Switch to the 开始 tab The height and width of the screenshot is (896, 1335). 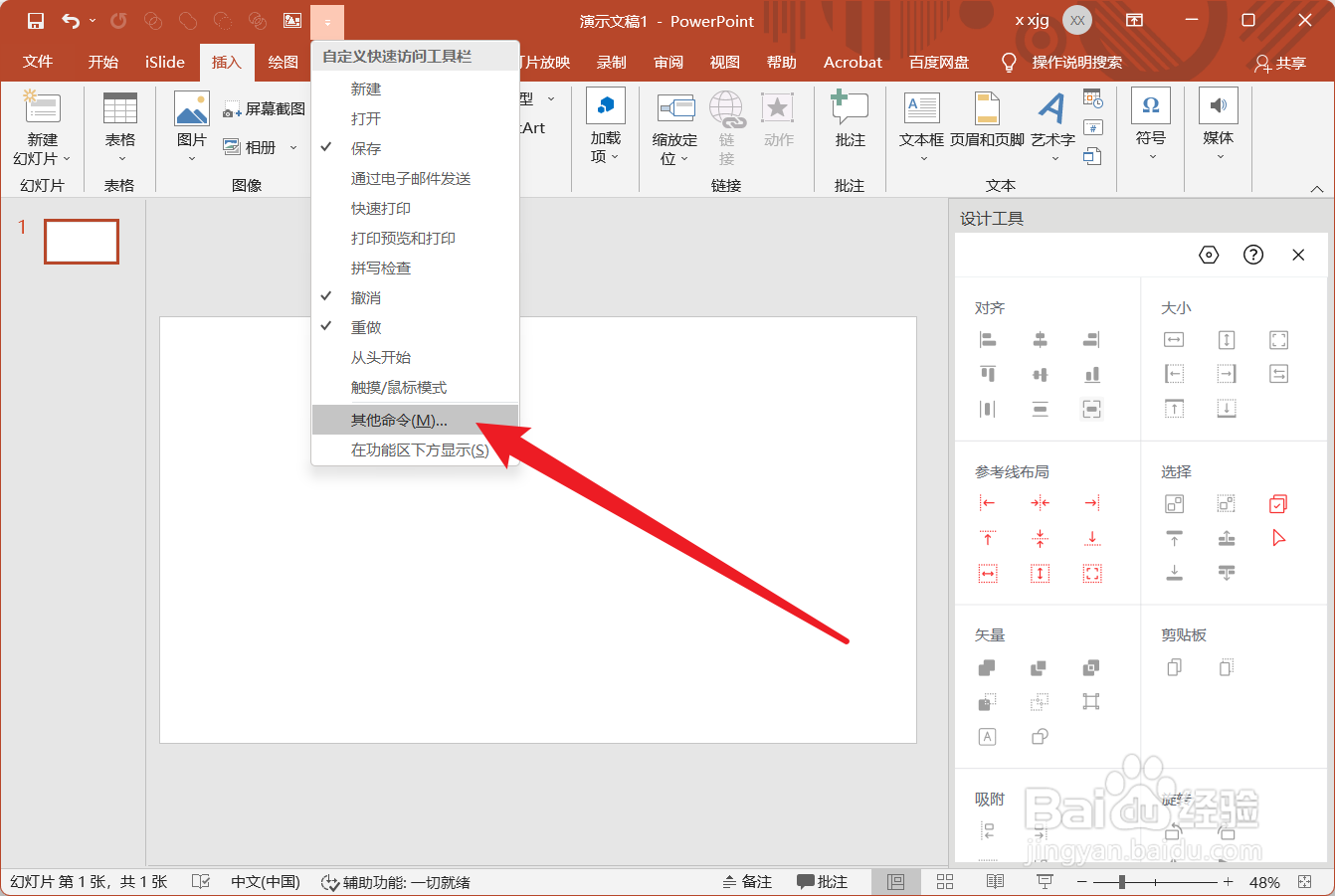pos(102,62)
